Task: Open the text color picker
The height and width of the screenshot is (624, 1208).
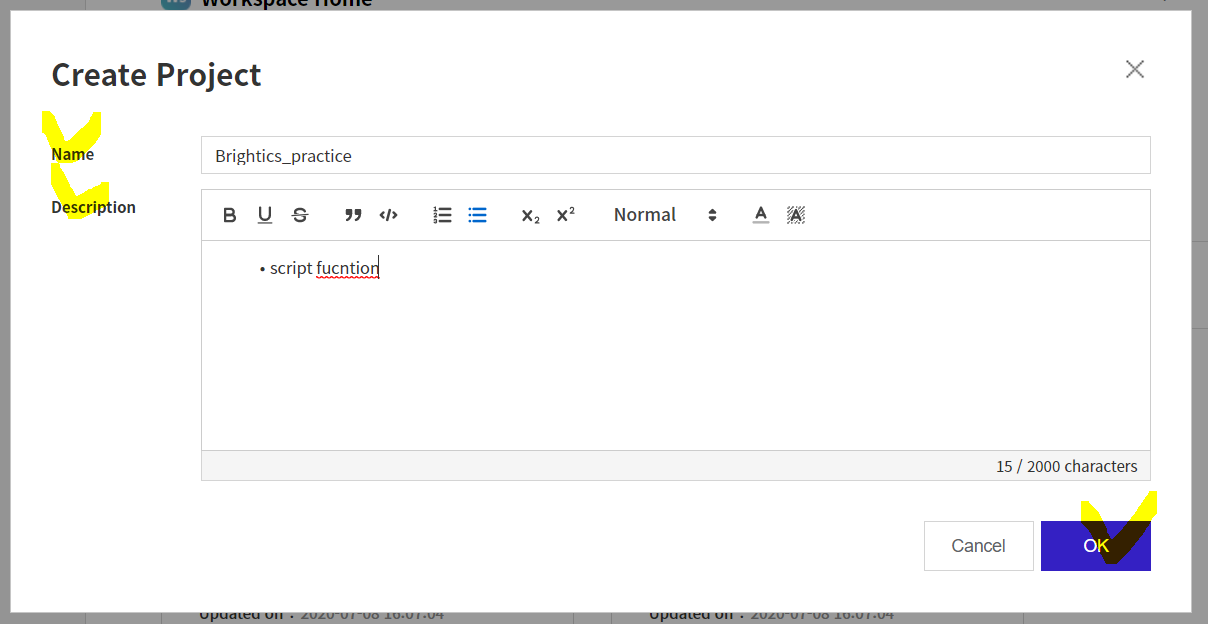Action: tap(761, 215)
